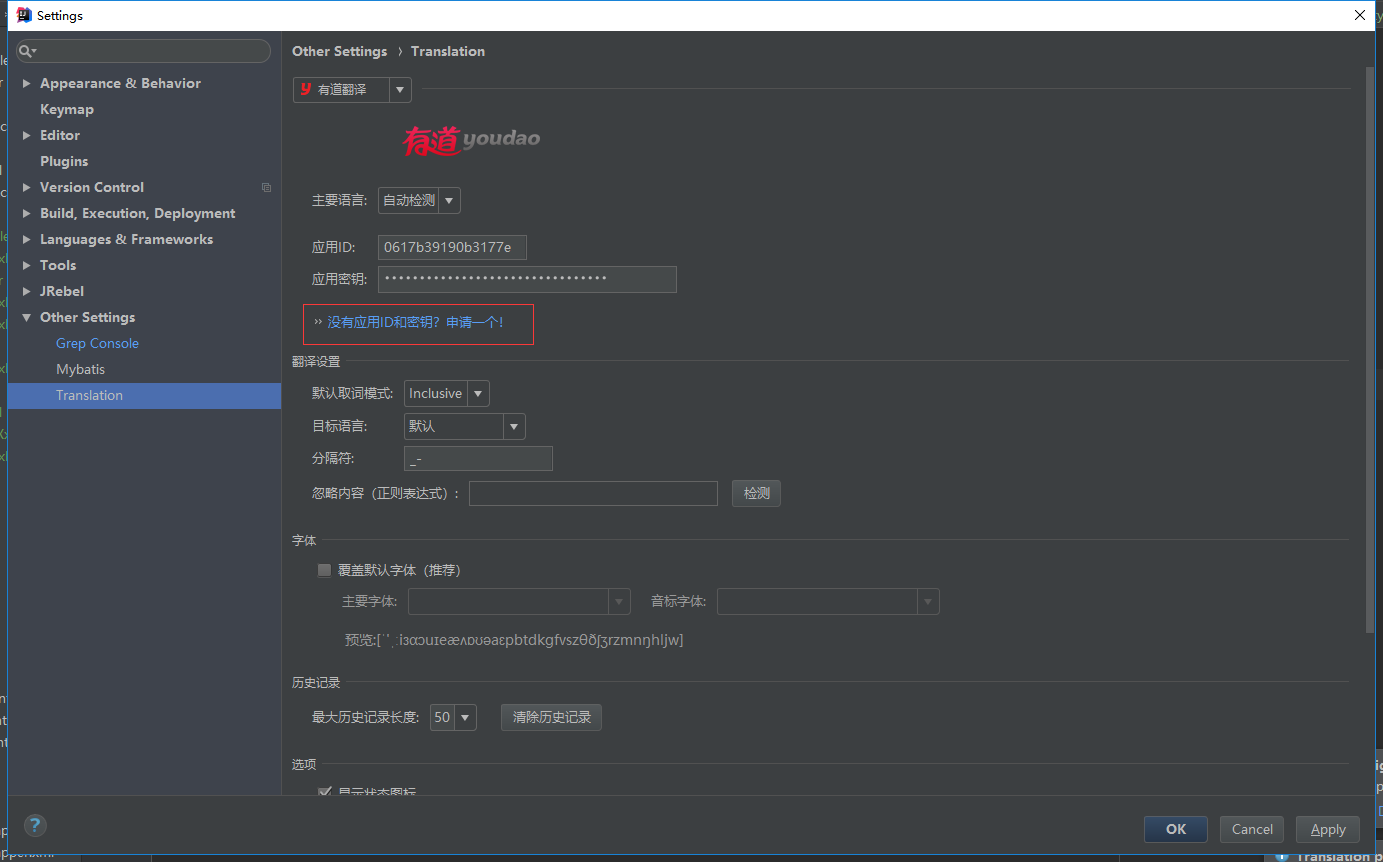Click the help question mark icon

[35, 825]
